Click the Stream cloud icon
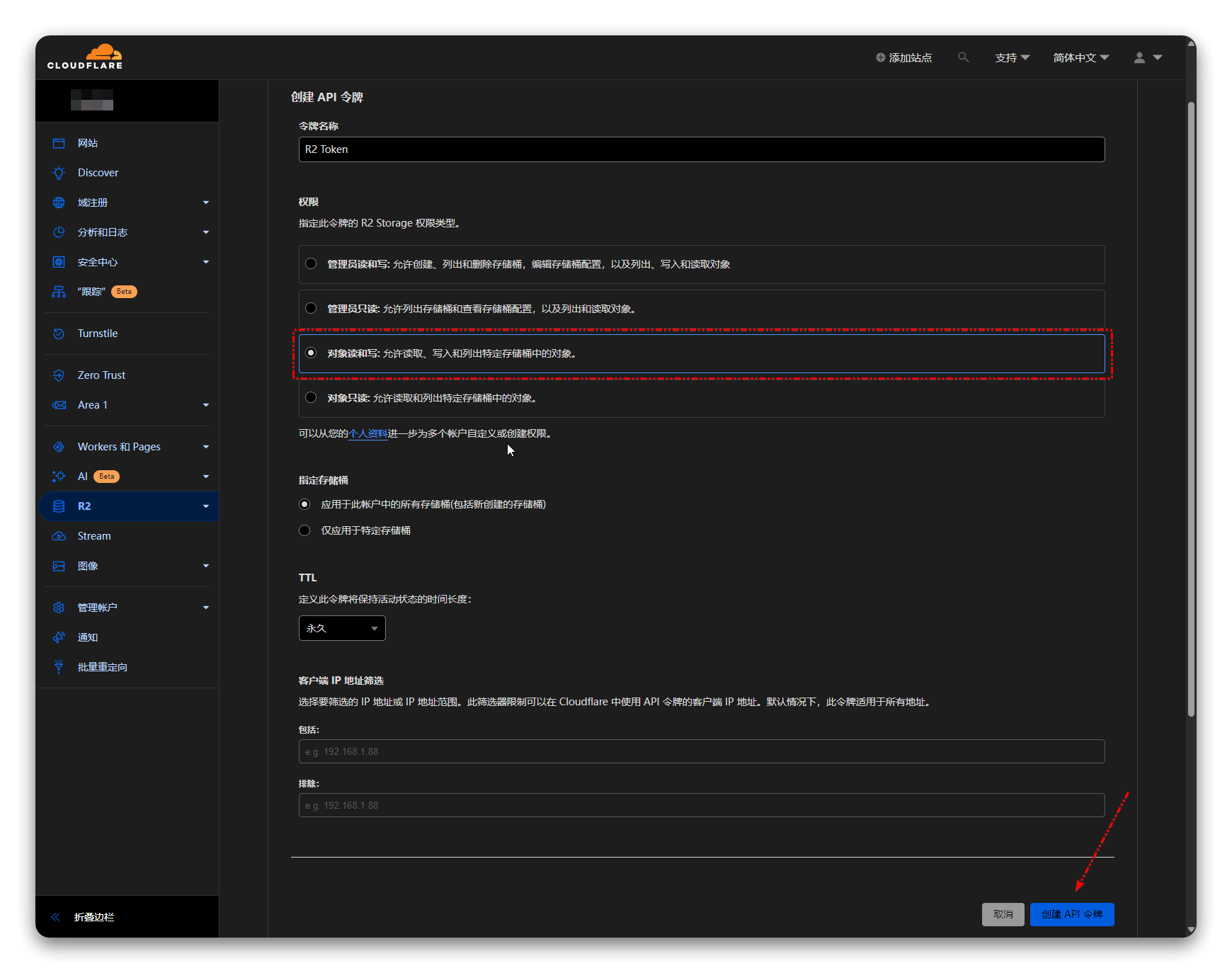The width and height of the screenshot is (1232, 973). click(59, 536)
